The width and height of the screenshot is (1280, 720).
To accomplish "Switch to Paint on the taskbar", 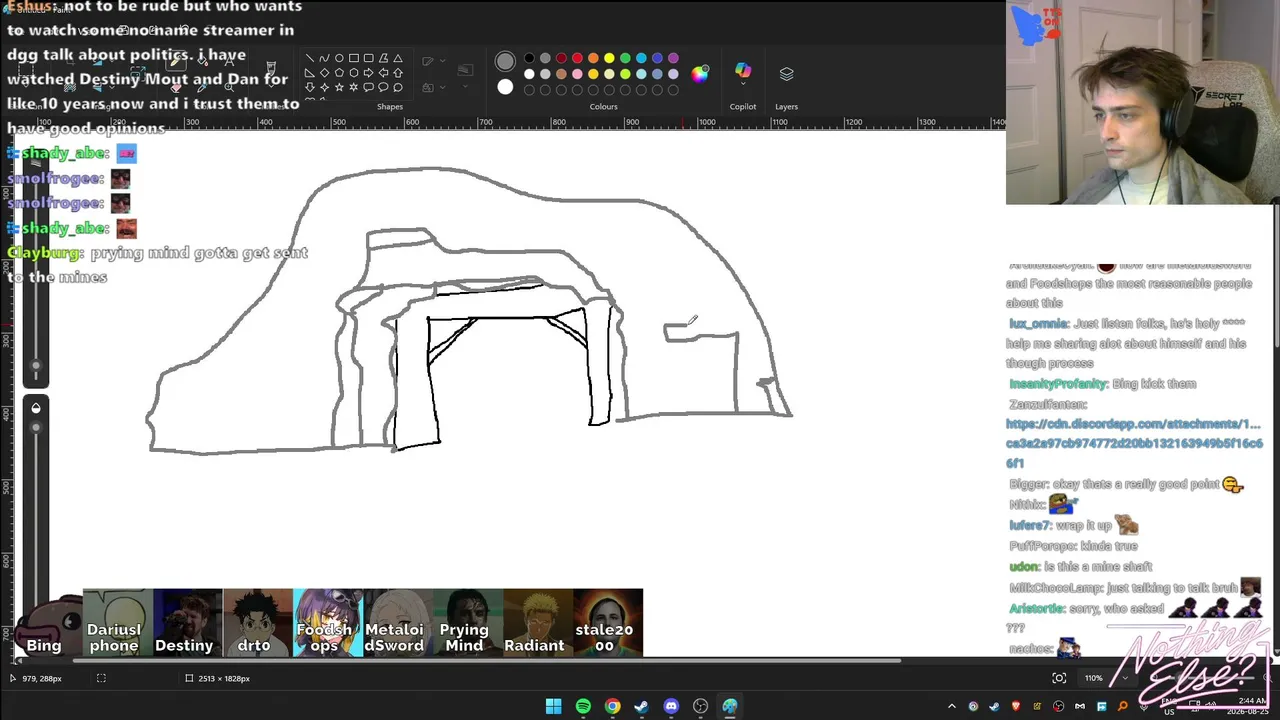I will point(730,707).
